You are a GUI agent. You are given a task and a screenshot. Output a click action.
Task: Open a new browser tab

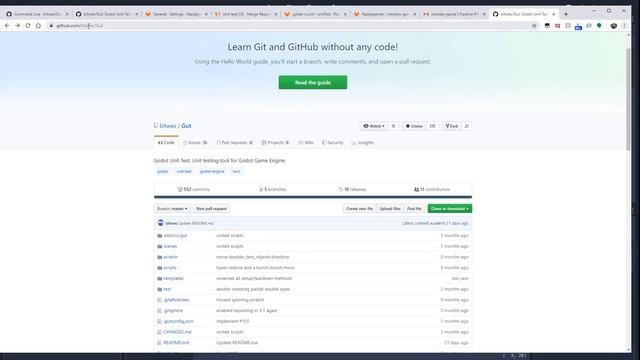coord(566,14)
